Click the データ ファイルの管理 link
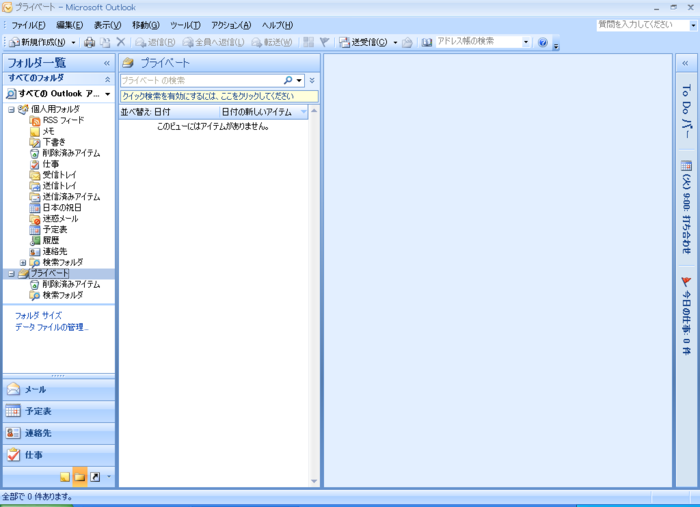The image size is (700, 507). [52, 328]
